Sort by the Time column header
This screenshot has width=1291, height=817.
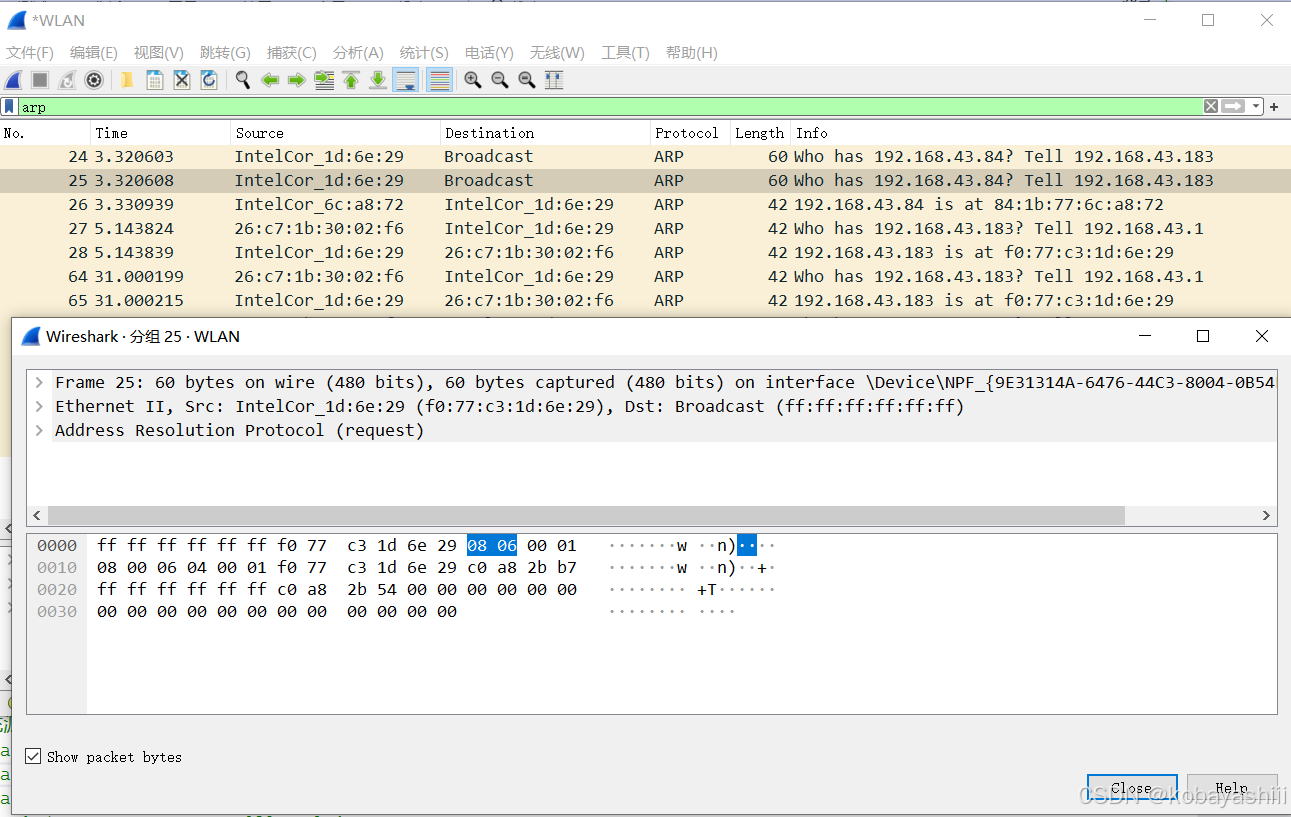point(161,133)
